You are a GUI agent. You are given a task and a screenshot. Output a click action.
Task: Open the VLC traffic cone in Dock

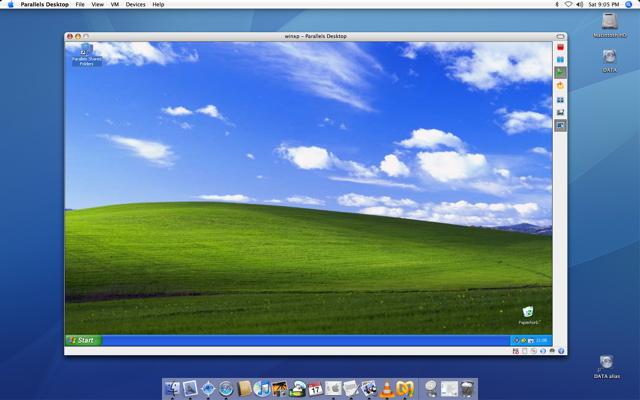(387, 389)
